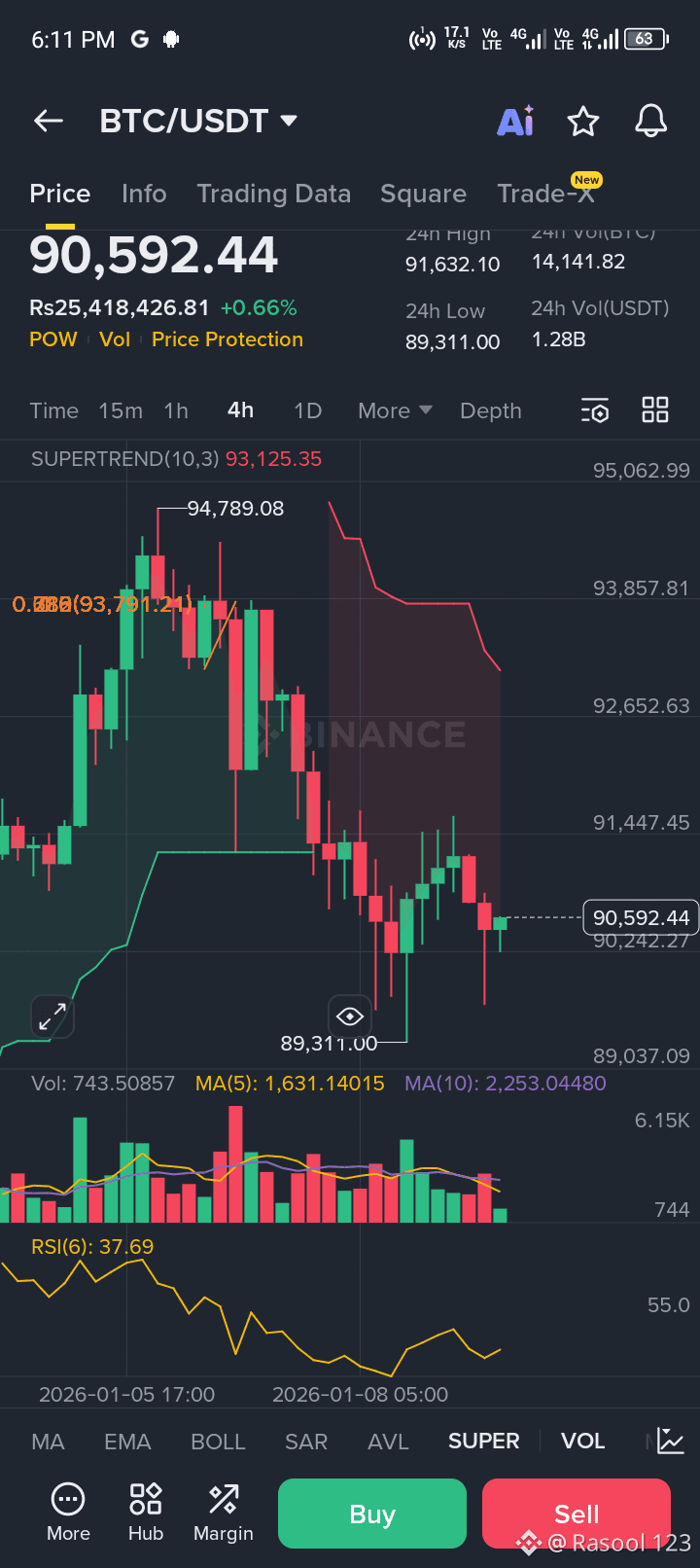Viewport: 700px width, 1568px height.
Task: Tap the green Buy button
Action: tap(372, 1514)
